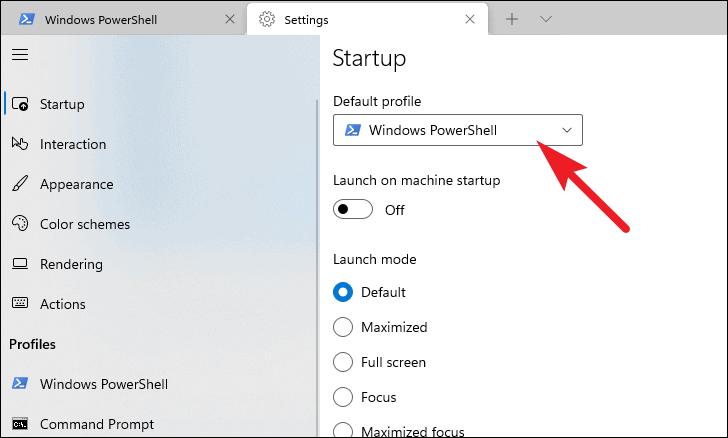The width and height of the screenshot is (728, 438).
Task: Open a new tab with plus button
Action: click(512, 19)
